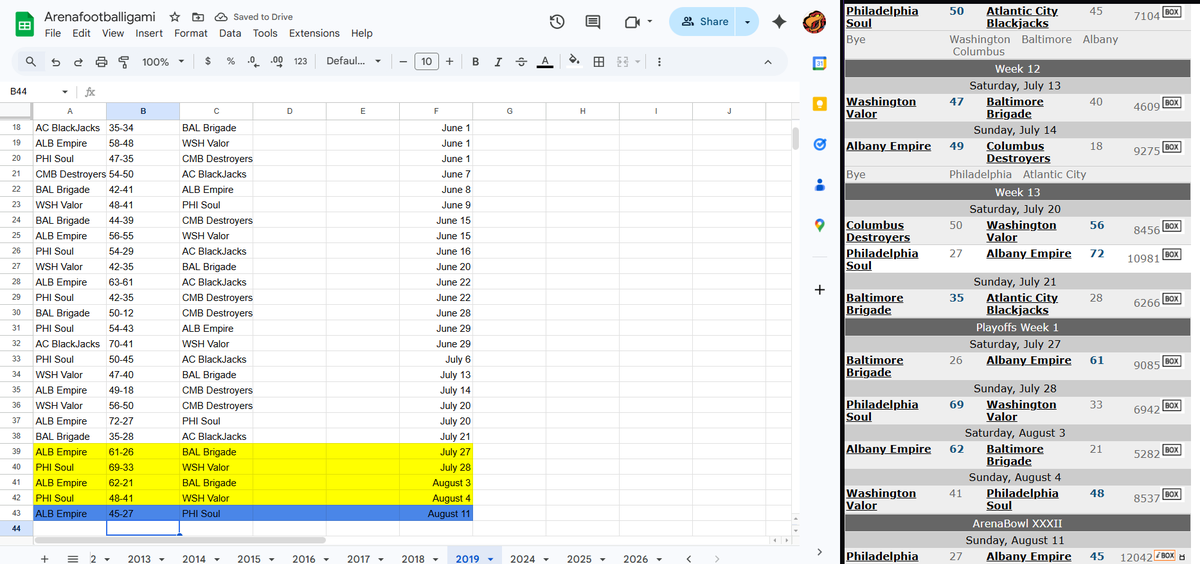Click the Share button
The width and height of the screenshot is (1200, 564).
704,22
